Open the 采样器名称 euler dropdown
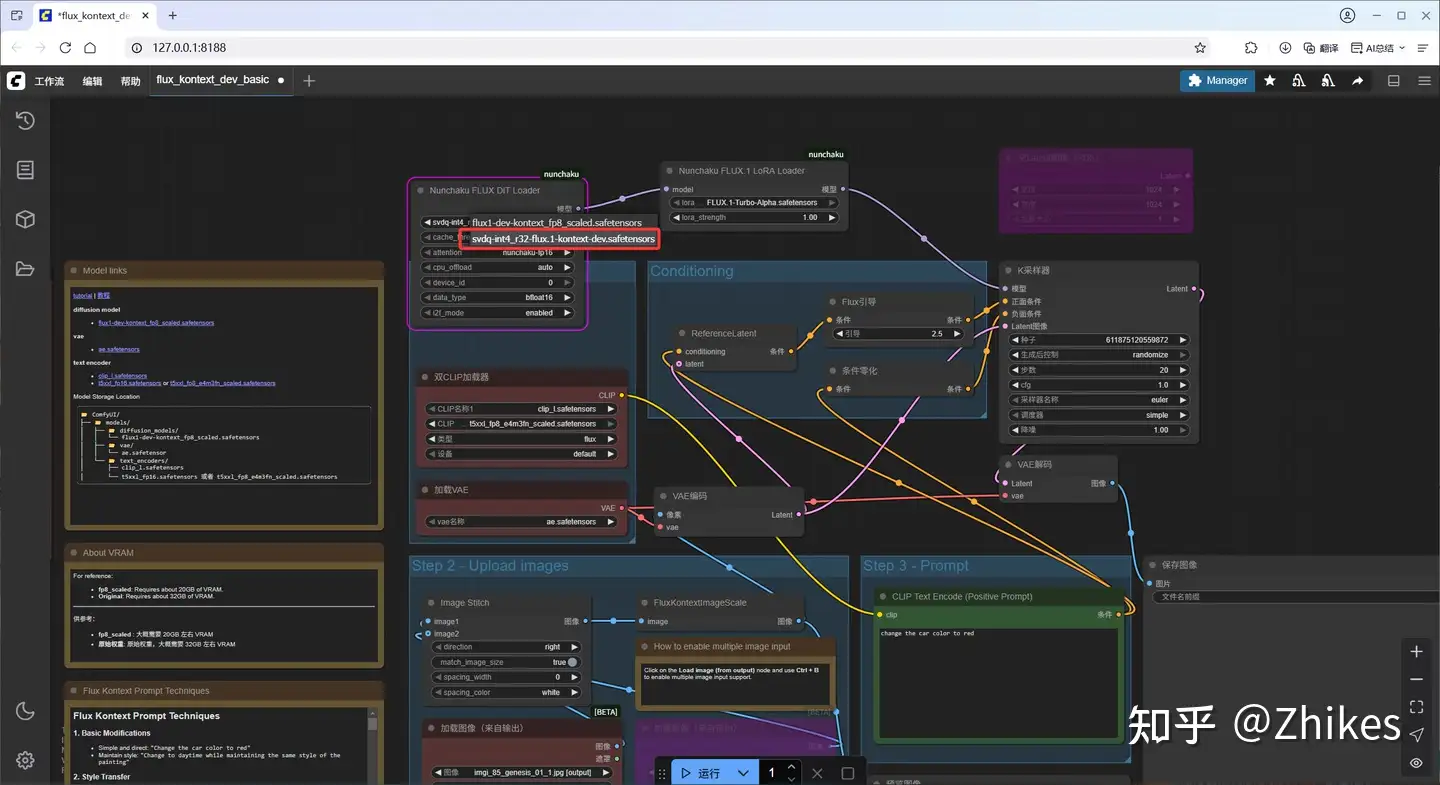The image size is (1440, 785). 1100,400
